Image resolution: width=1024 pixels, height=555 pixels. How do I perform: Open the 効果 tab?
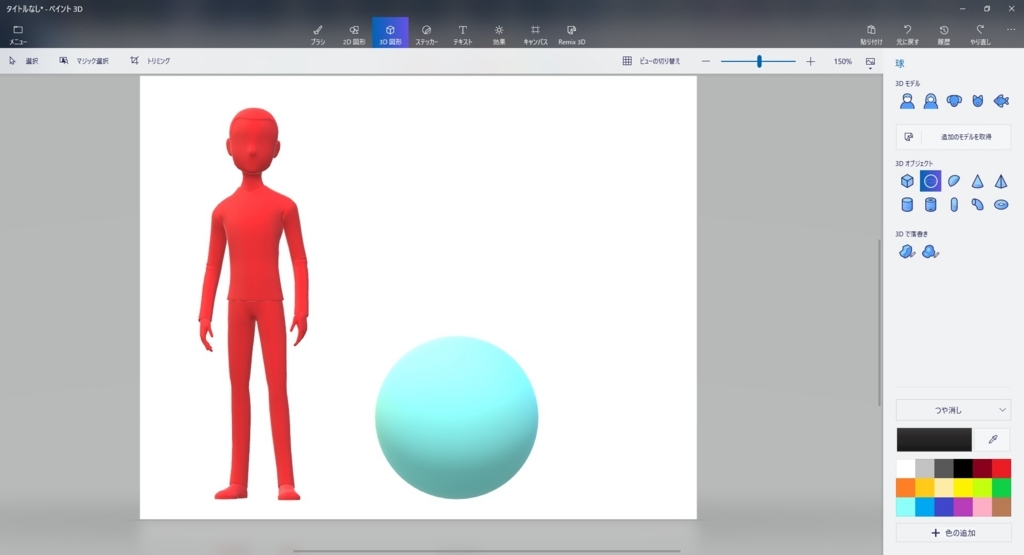(x=499, y=35)
